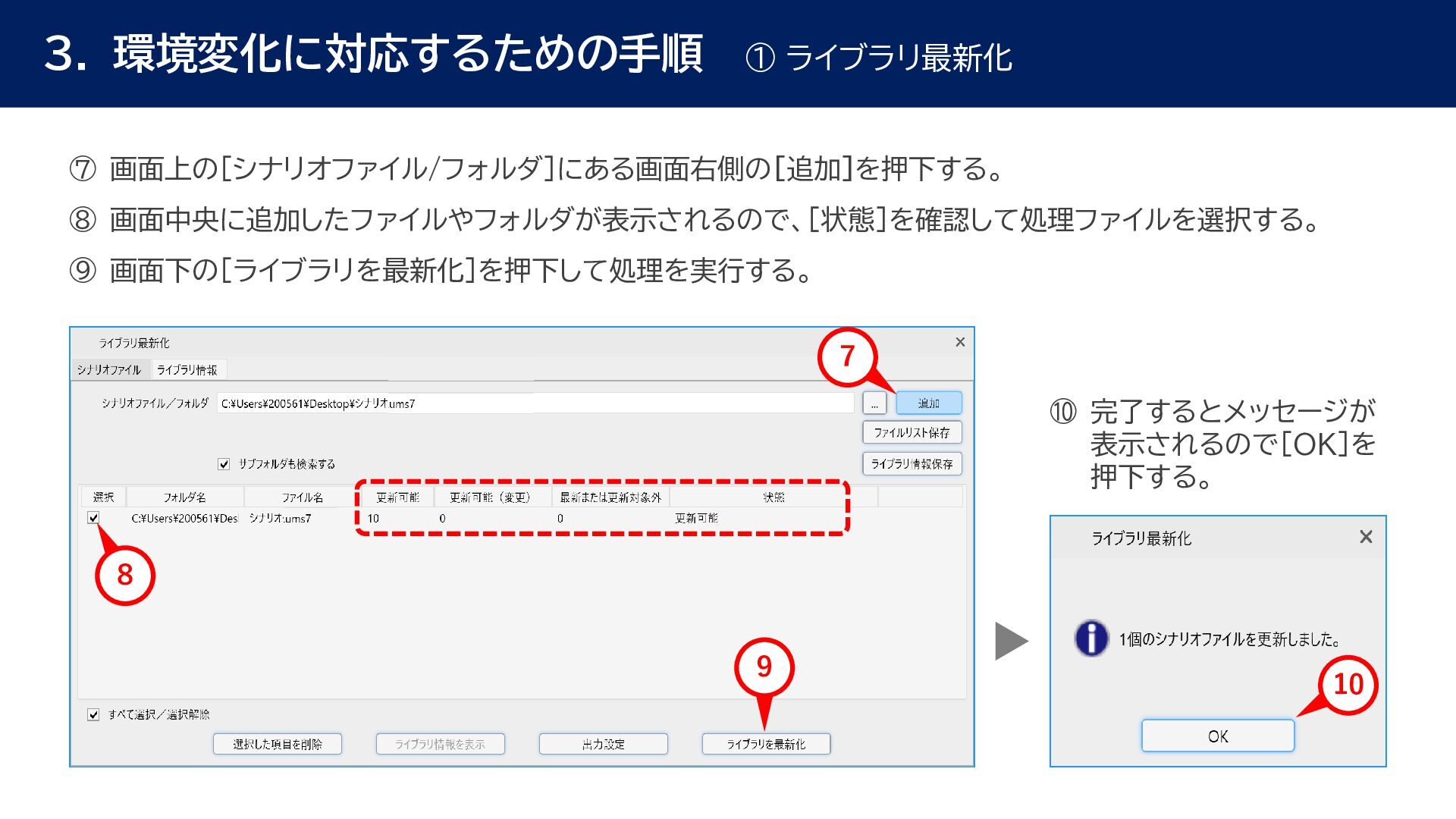1456x819 pixels.
Task: Click the ファイルリスト保存 button
Action: tap(912, 433)
